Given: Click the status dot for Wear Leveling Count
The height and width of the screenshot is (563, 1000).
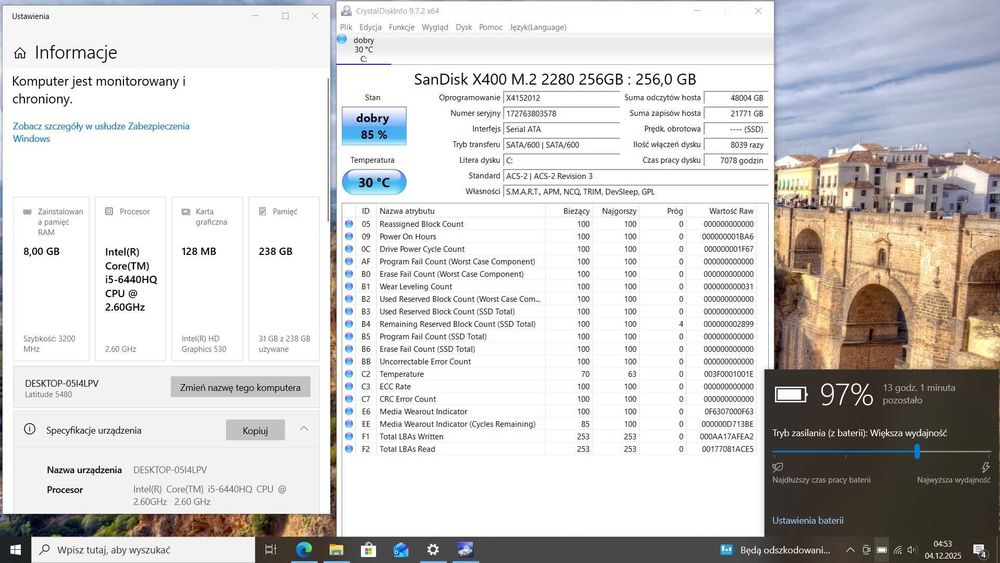Looking at the screenshot, I should coord(349,286).
